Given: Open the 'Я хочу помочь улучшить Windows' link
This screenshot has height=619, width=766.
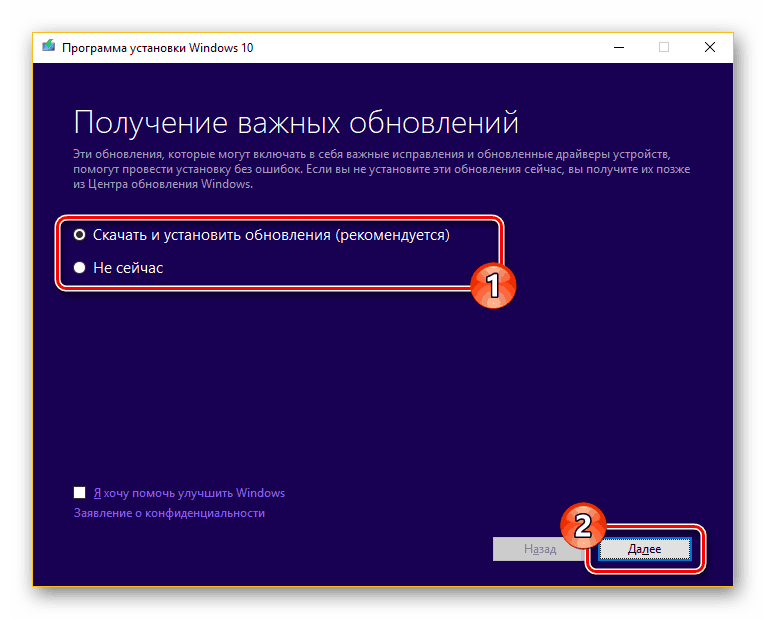Looking at the screenshot, I should 189,493.
